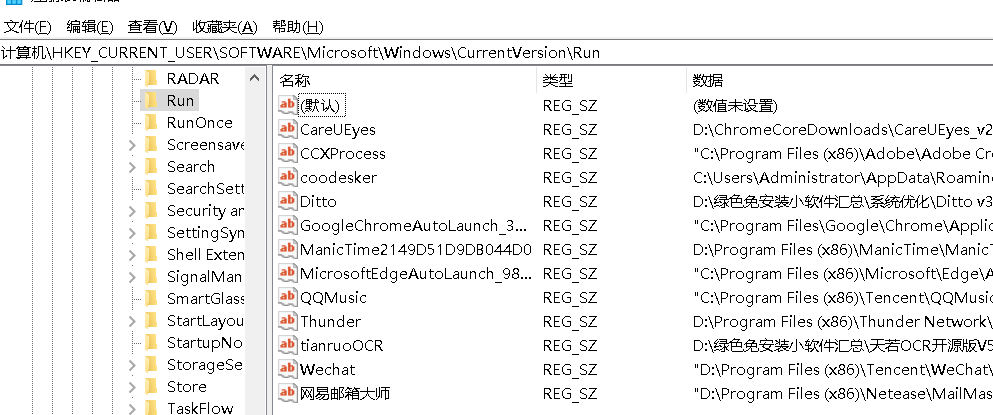This screenshot has width=993, height=415.
Task: Expand the Shell Exten key chevron
Action: point(132,255)
